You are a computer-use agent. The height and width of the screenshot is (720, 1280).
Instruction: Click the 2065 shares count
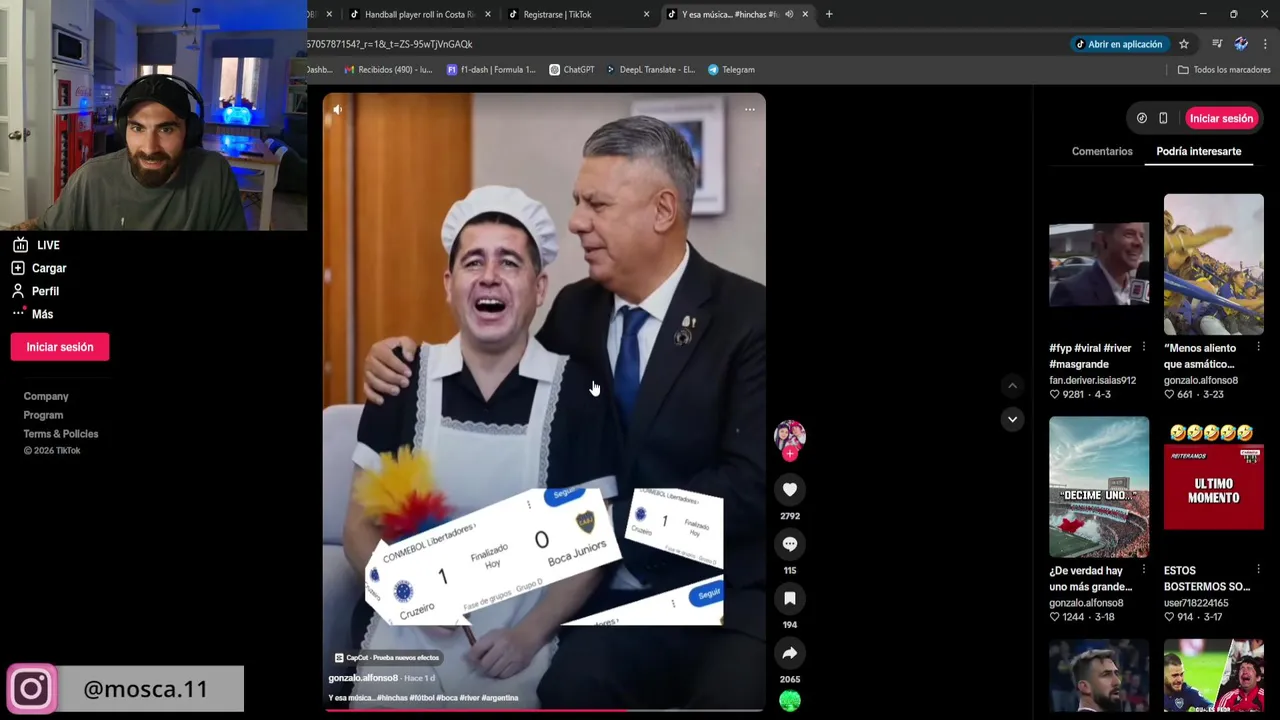[x=790, y=679]
